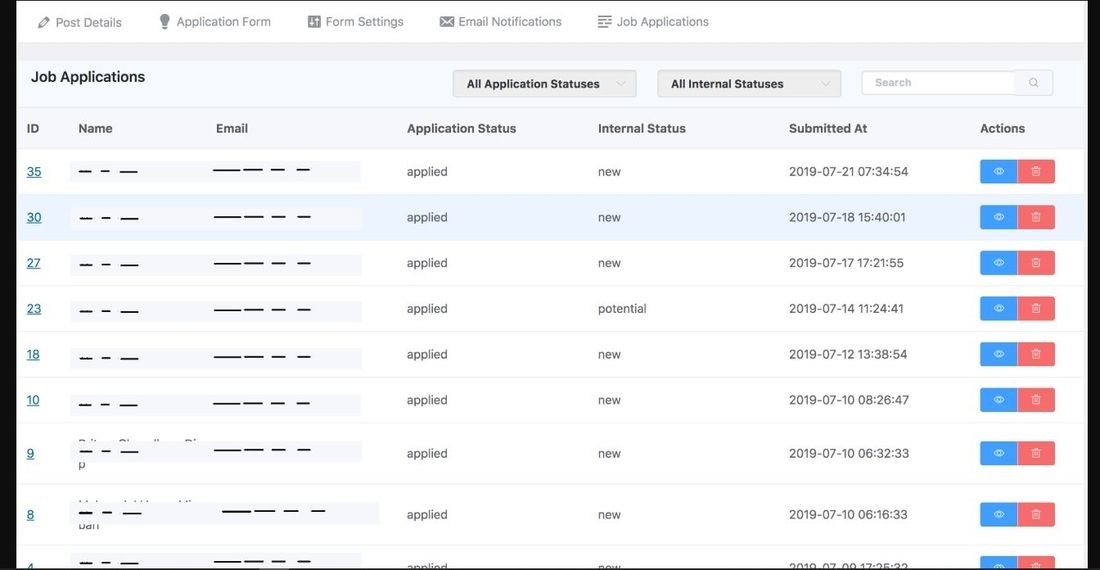Open application ID 18 link
Viewport: 1100px width, 570px height.
[x=33, y=354]
